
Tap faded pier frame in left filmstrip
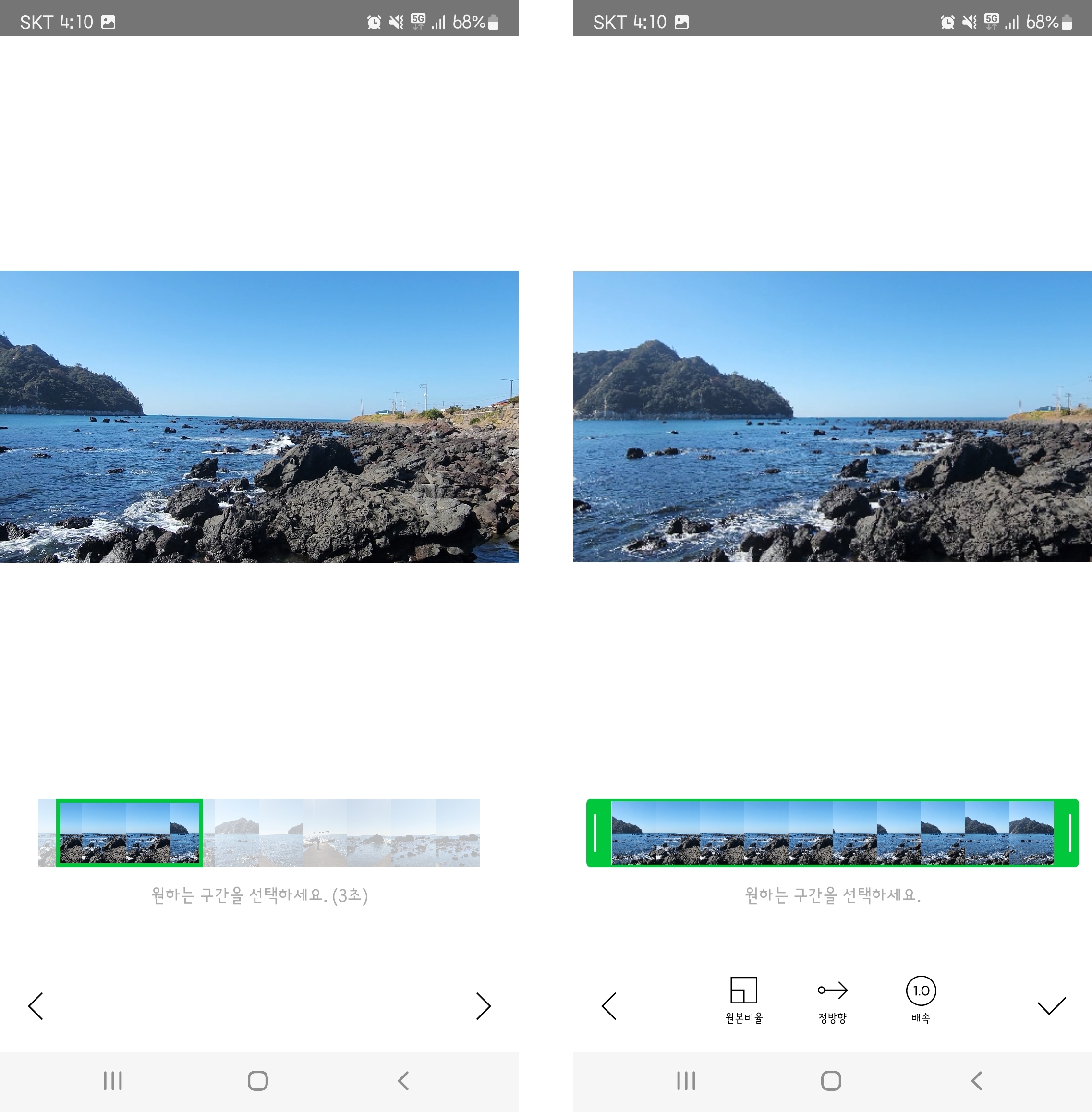[324, 833]
